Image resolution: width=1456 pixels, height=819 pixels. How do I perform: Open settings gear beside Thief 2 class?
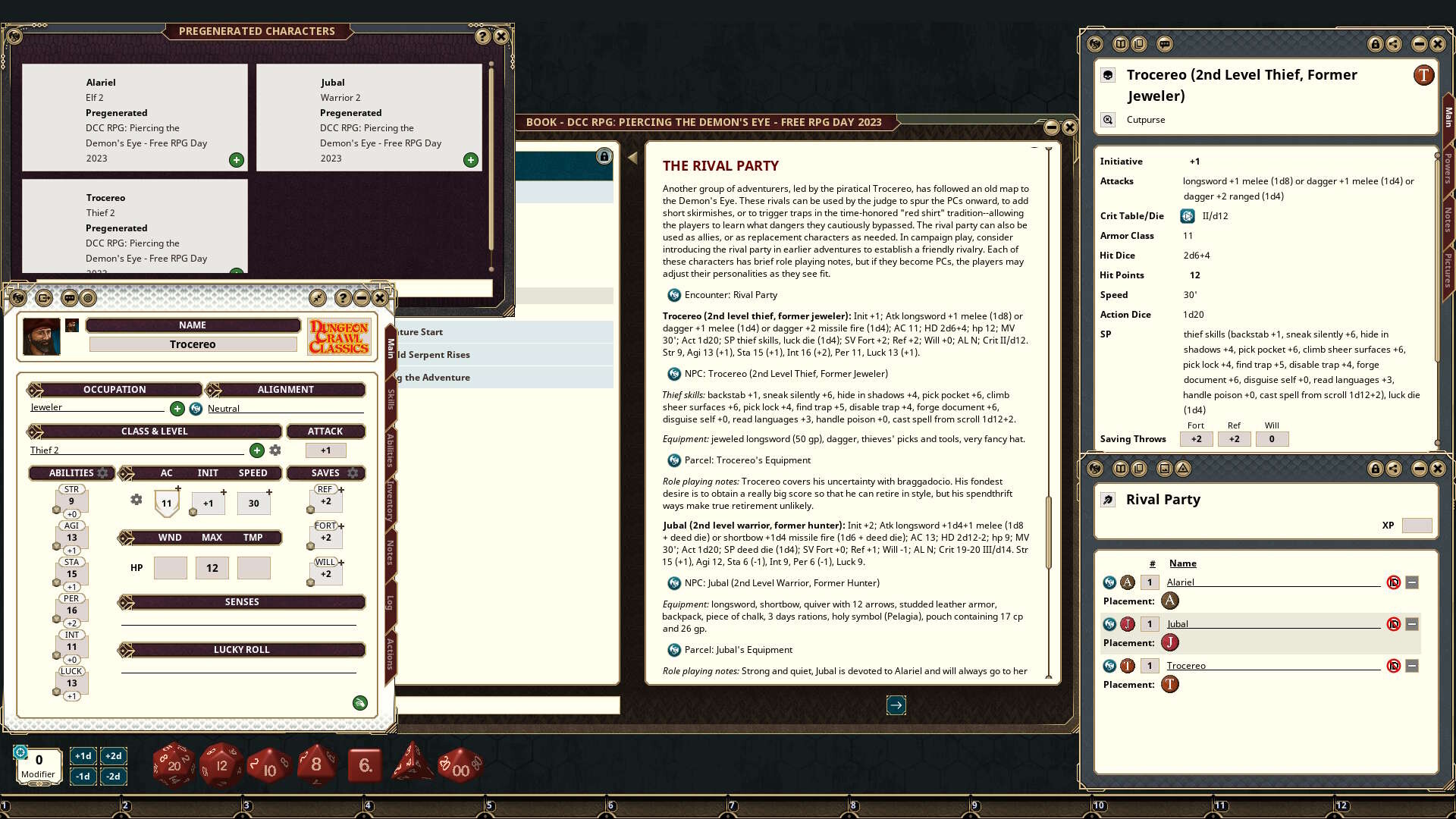(x=275, y=450)
